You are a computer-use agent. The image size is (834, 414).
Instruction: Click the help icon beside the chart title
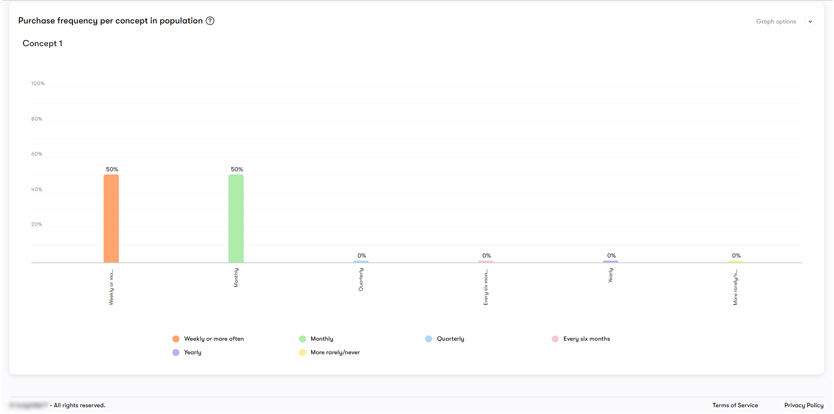coord(210,21)
